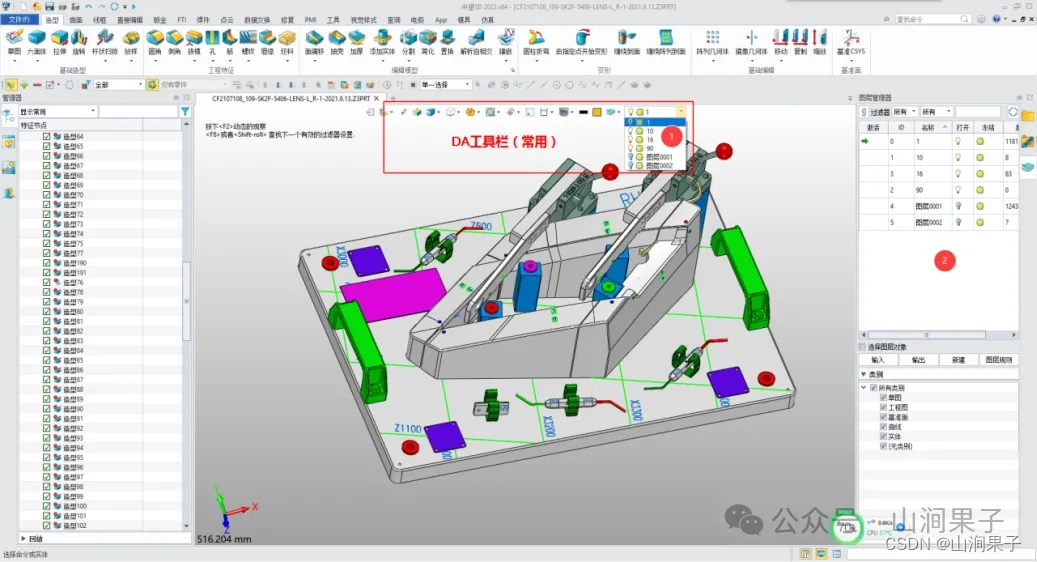Choose the 分割 split tool
Screen dimensions: 1037x562
click(x=409, y=42)
